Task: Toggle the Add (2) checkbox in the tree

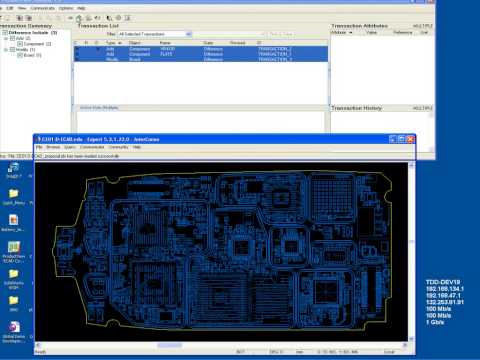Action: [x=12, y=38]
